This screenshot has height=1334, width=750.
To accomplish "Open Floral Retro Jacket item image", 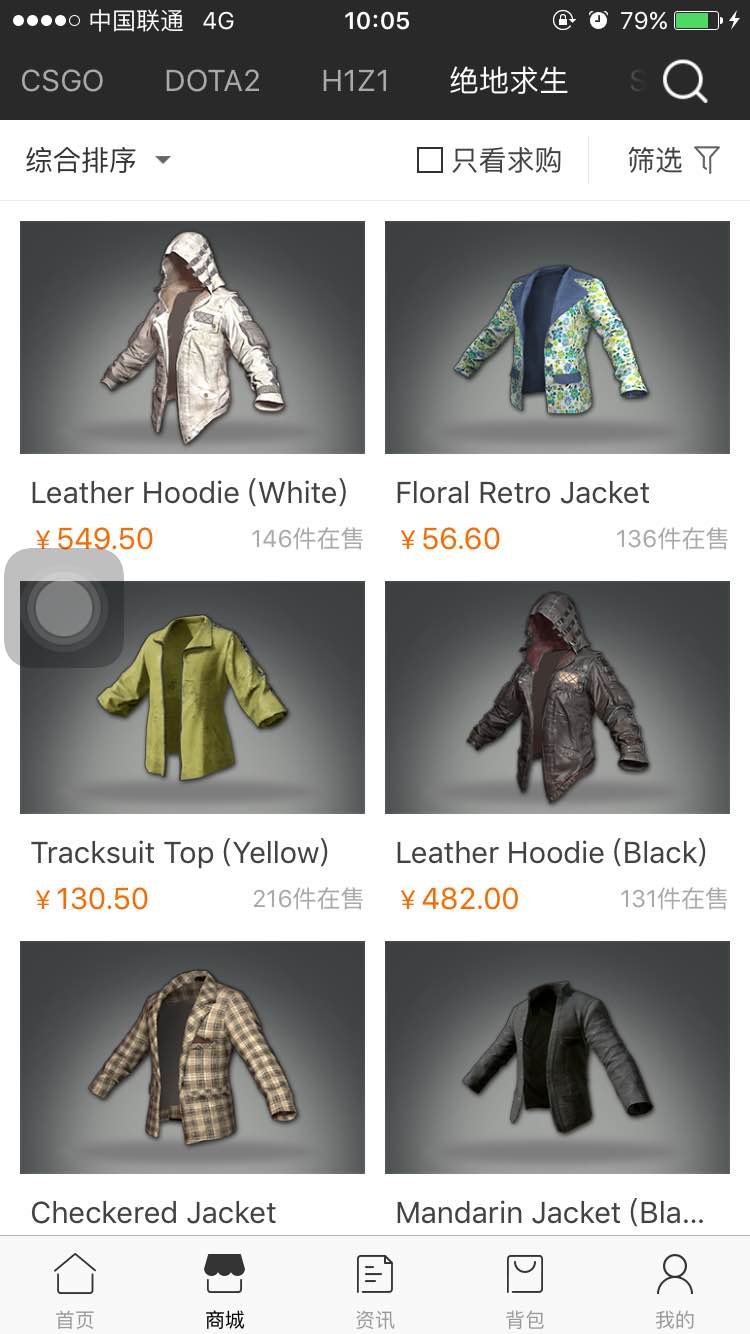I will click(x=557, y=337).
